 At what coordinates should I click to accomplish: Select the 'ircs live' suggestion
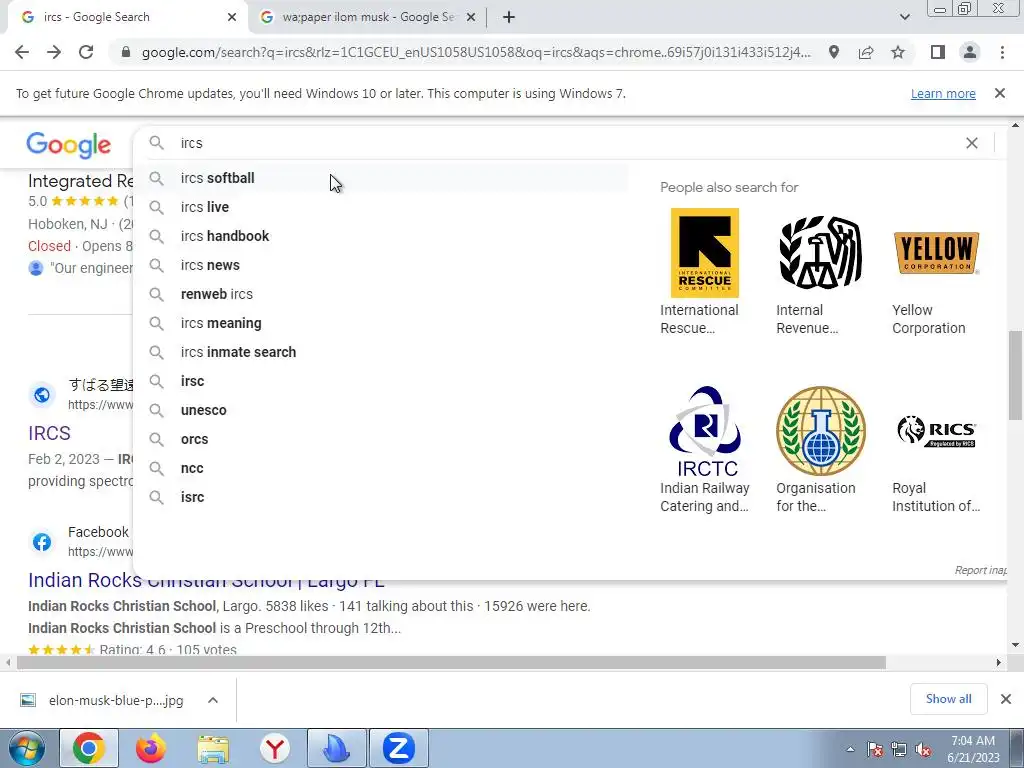[381, 207]
